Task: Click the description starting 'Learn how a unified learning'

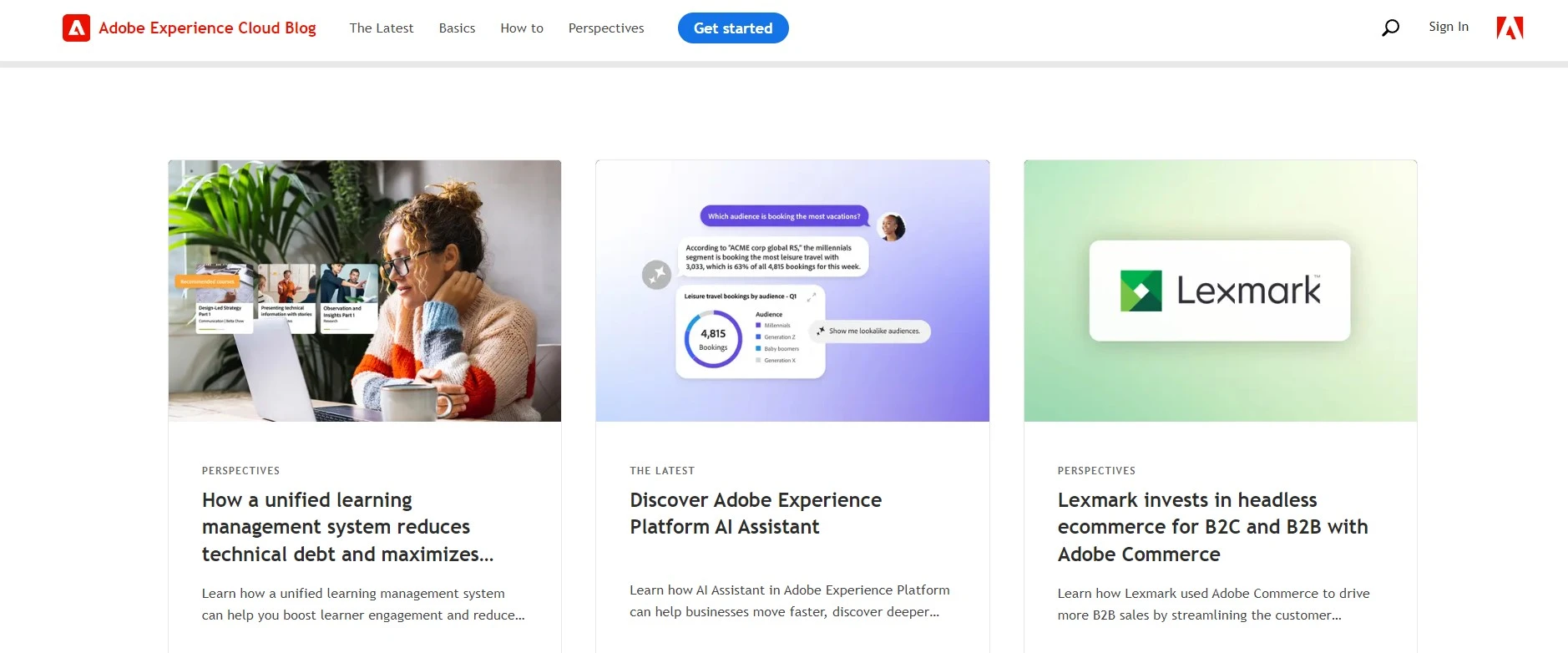Action: (363, 605)
